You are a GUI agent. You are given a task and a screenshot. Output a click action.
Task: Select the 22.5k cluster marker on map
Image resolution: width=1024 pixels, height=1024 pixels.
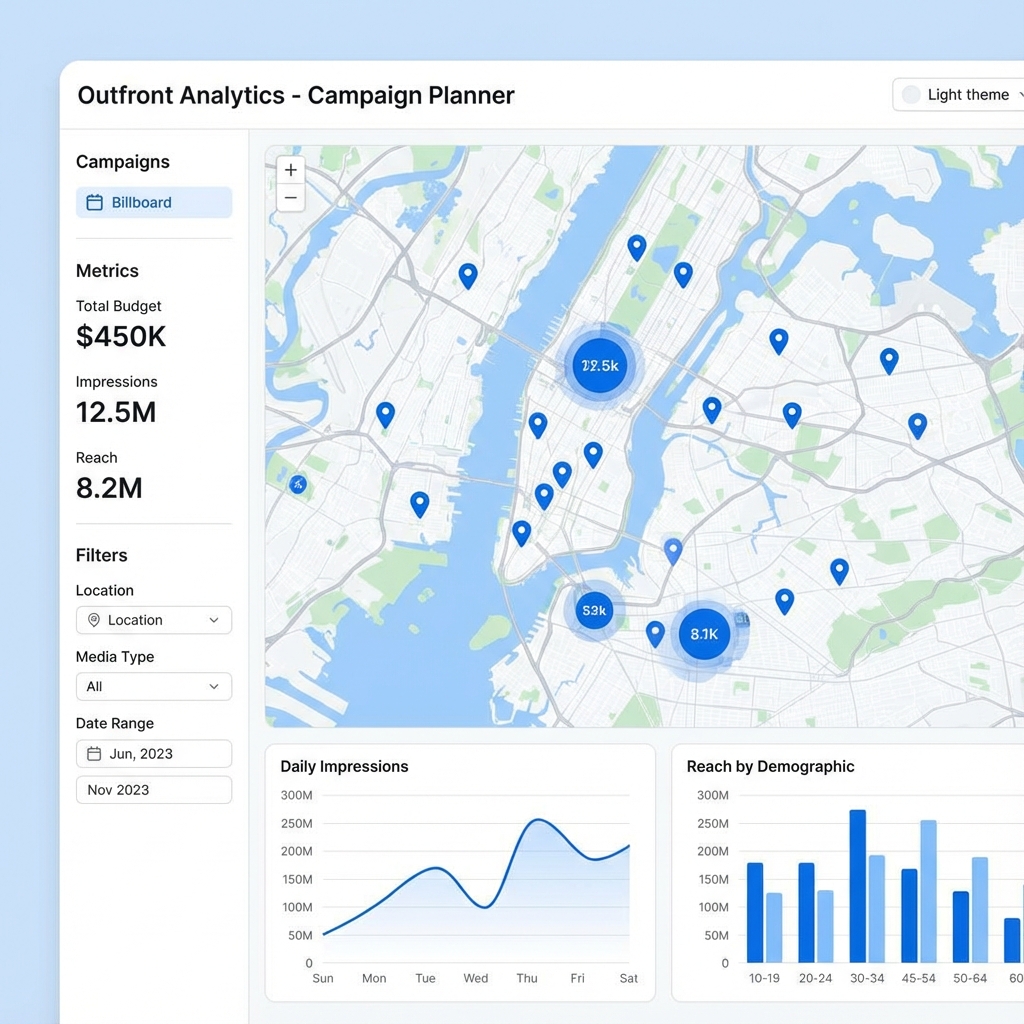pyautogui.click(x=600, y=366)
